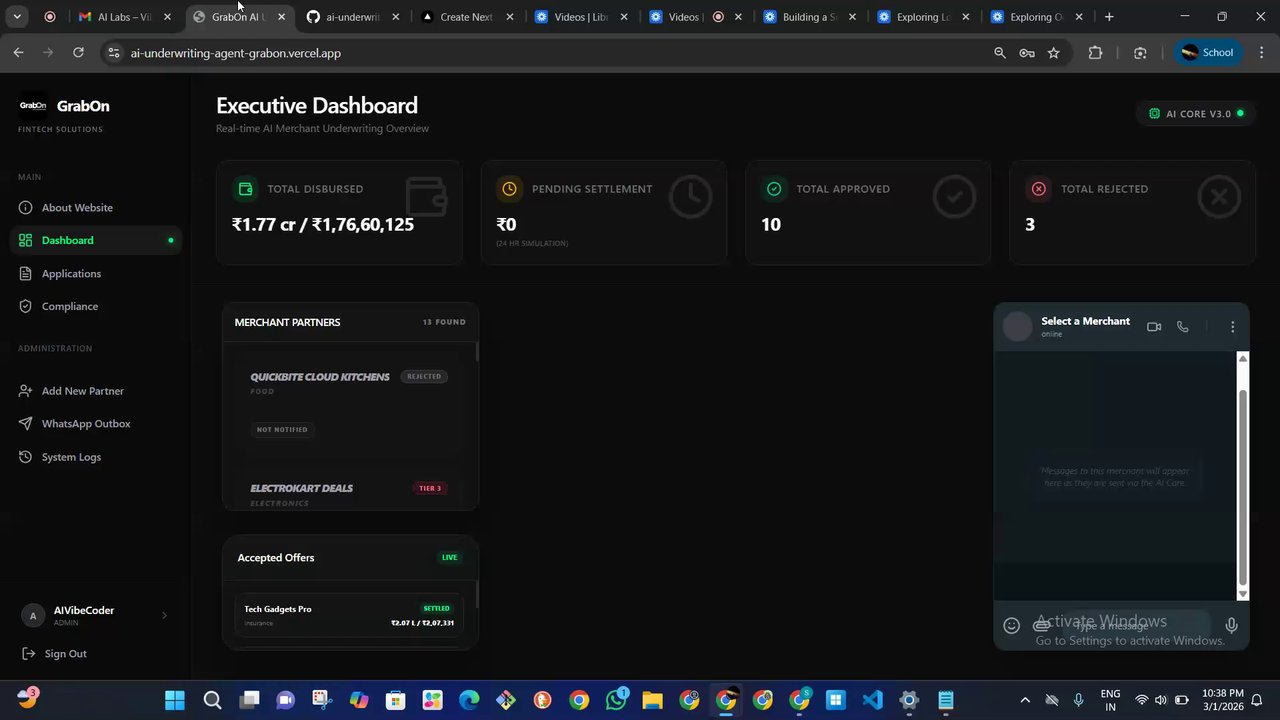This screenshot has width=1280, height=720.
Task: Click the Compliance shield icon
Action: tap(26, 307)
